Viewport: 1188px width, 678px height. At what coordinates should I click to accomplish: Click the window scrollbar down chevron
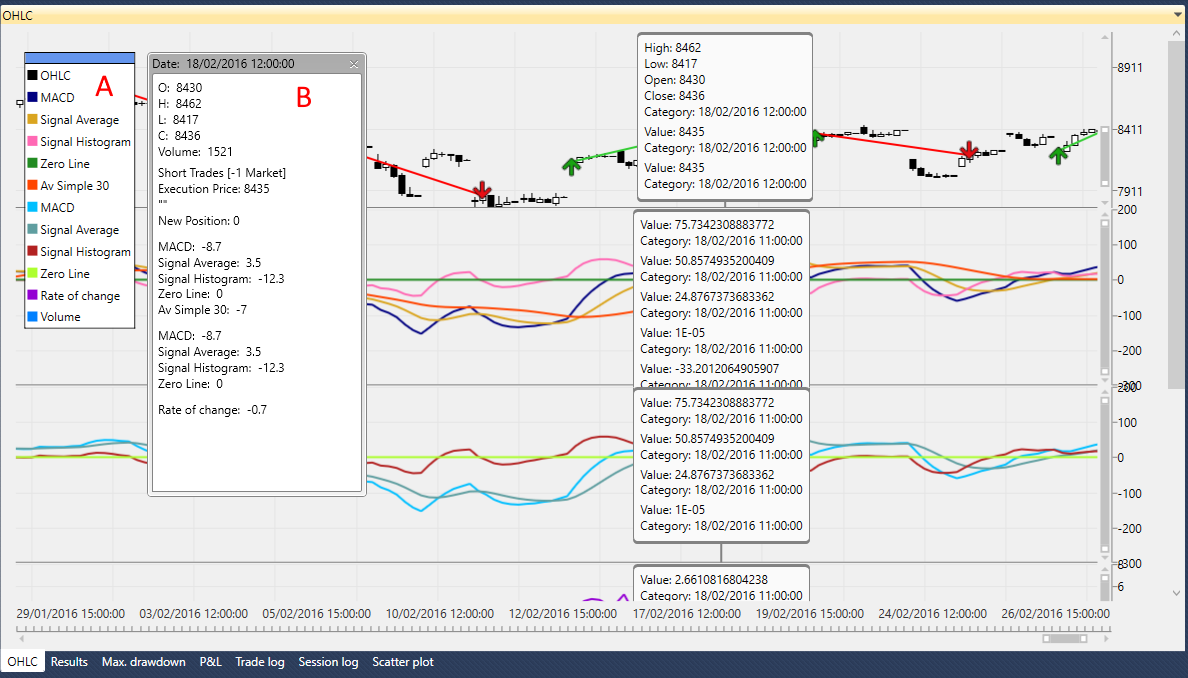click(1177, 593)
